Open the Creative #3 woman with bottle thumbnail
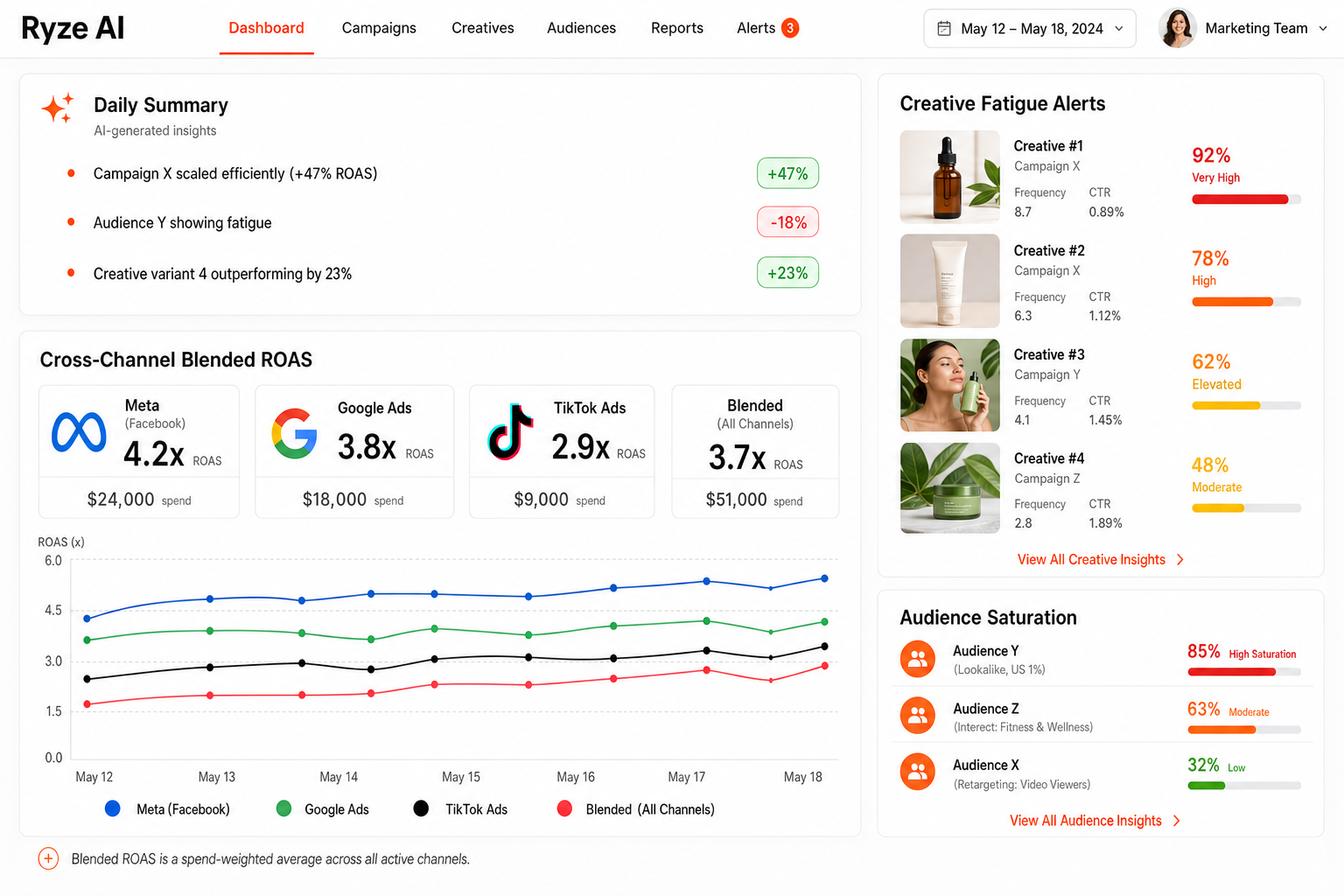Screen dimensions: 1344x896 [950, 385]
